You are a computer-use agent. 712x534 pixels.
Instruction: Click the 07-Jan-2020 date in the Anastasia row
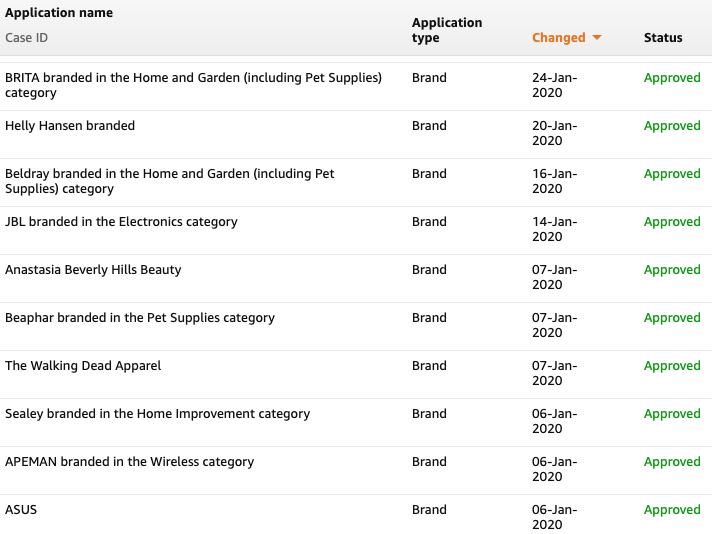(x=554, y=277)
